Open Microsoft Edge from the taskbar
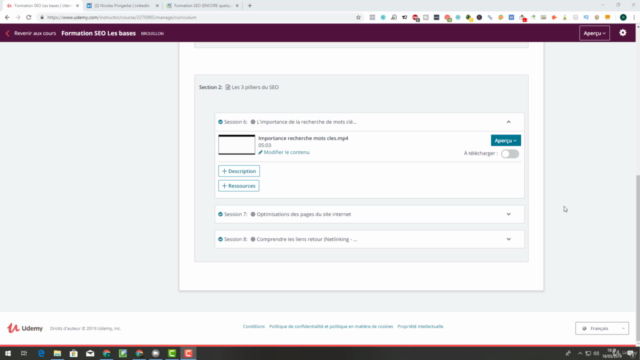Image resolution: width=640 pixels, height=360 pixels. [x=41, y=353]
